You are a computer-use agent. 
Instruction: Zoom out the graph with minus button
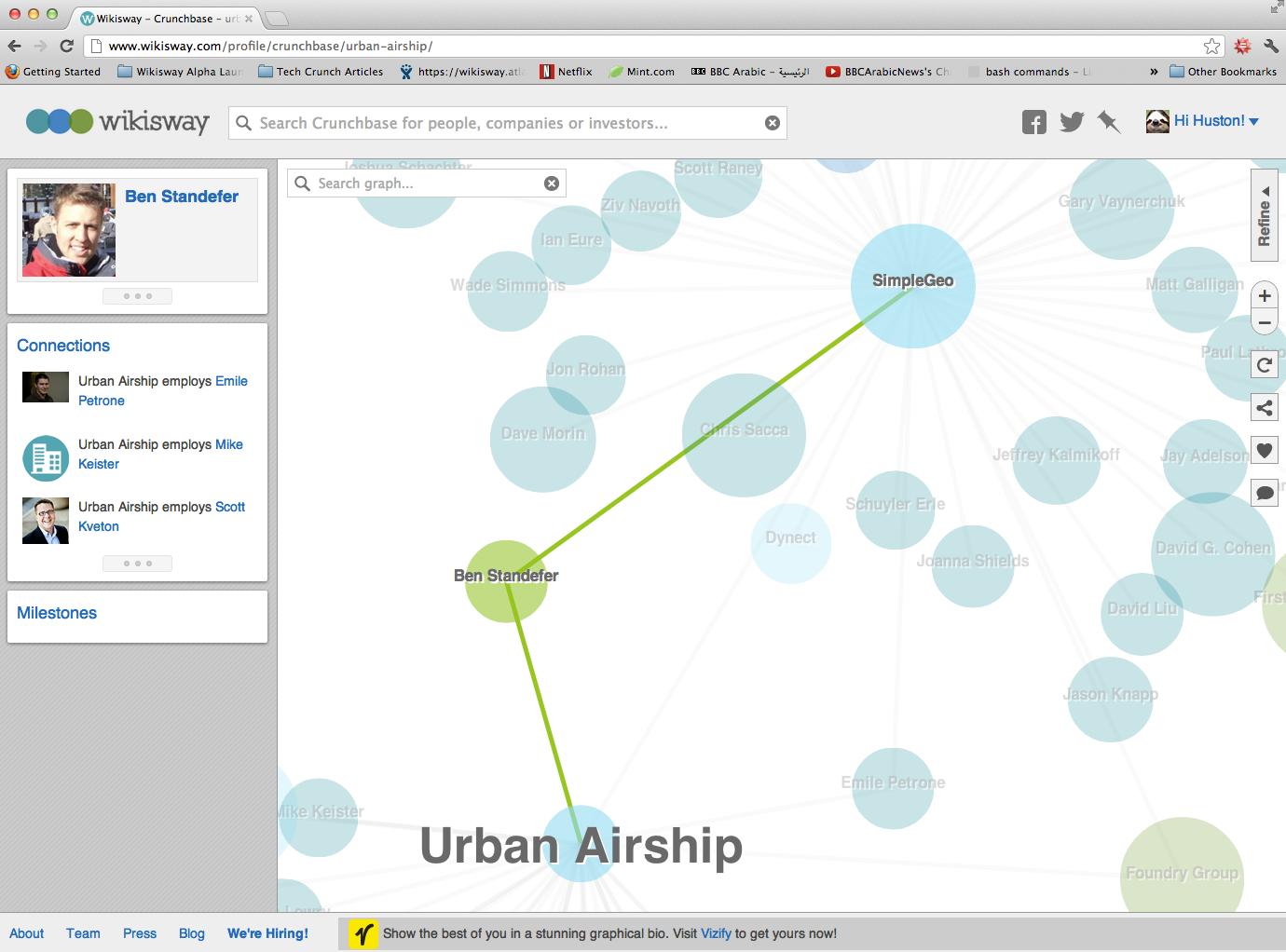[x=1265, y=323]
